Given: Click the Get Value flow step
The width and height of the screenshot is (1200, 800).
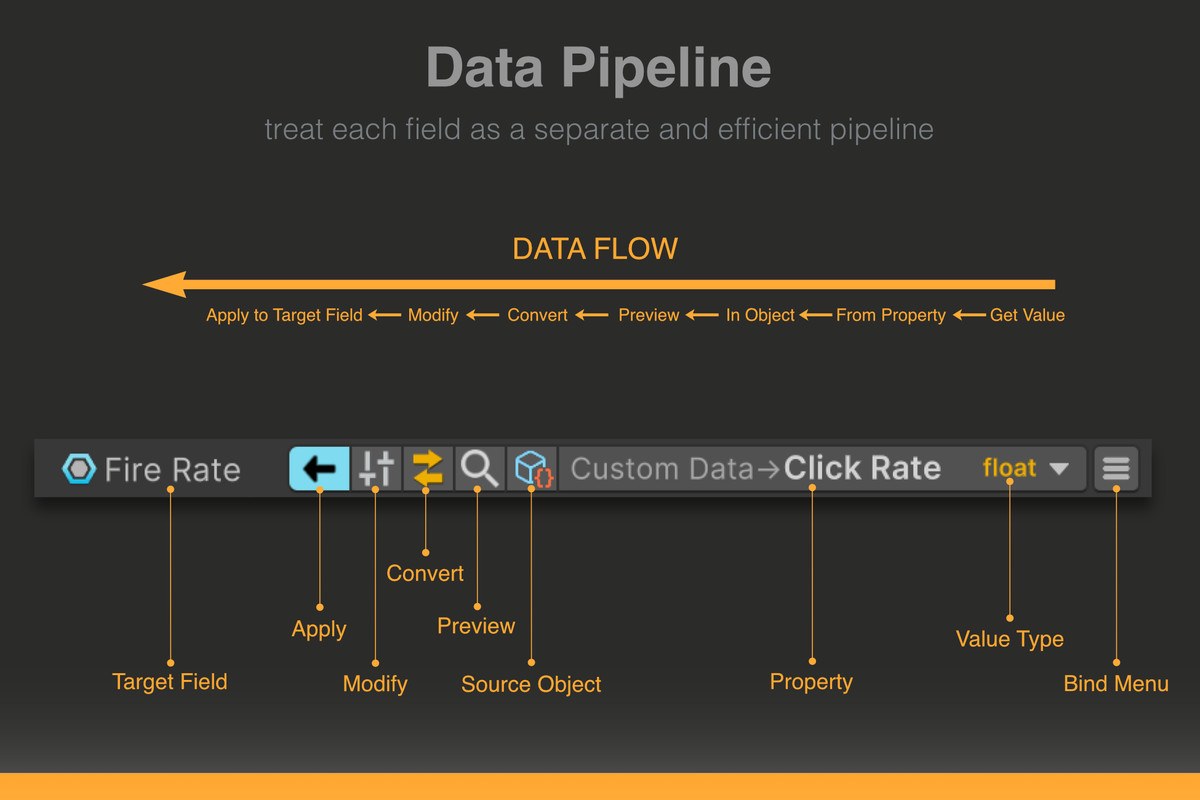Looking at the screenshot, I should pyautogui.click(x=1027, y=315).
